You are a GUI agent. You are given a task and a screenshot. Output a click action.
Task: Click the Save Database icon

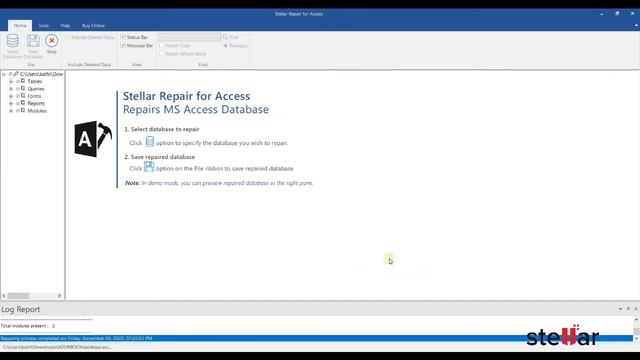pyautogui.click(x=33, y=41)
